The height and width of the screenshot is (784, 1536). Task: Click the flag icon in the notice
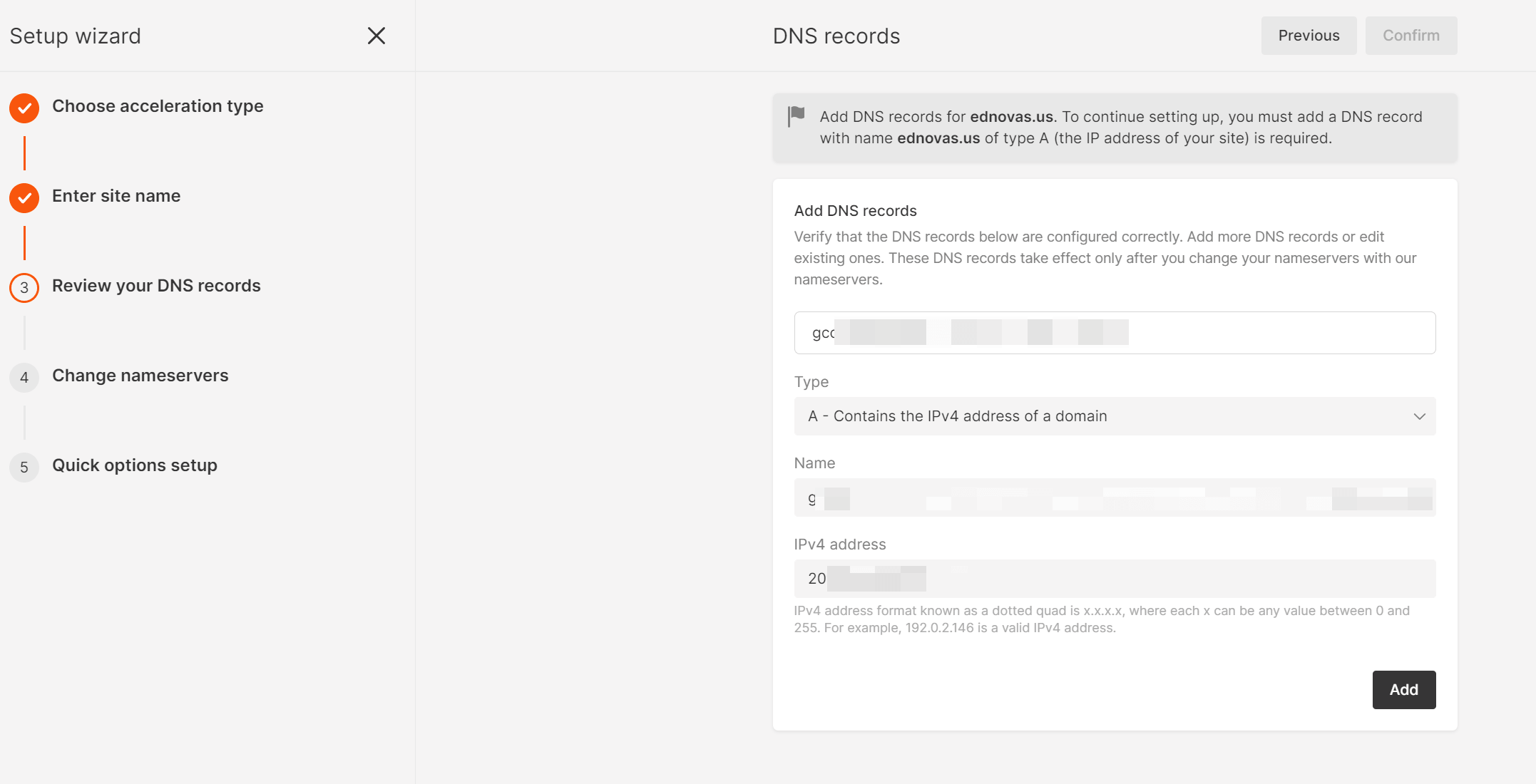click(797, 115)
